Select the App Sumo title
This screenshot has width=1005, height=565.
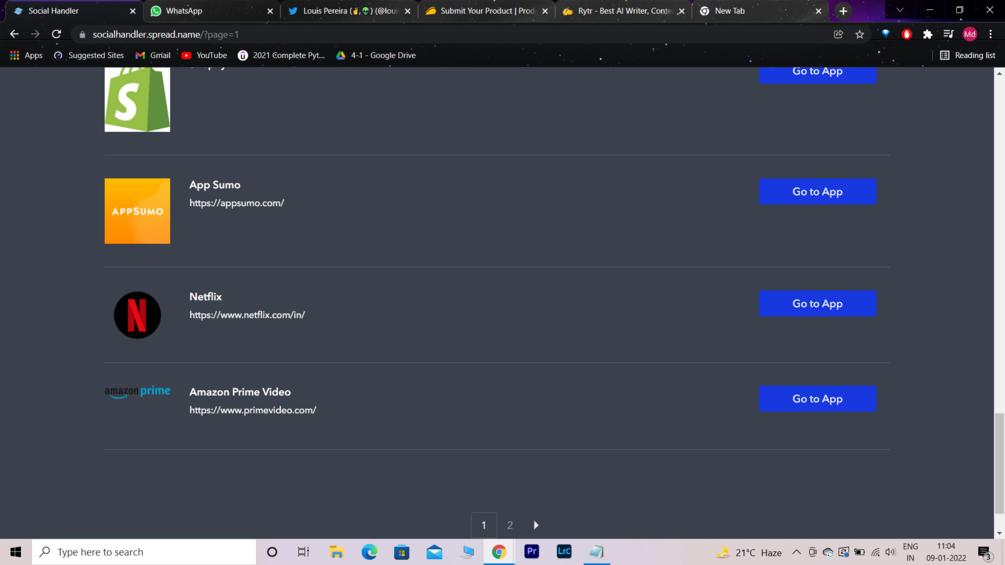(215, 184)
